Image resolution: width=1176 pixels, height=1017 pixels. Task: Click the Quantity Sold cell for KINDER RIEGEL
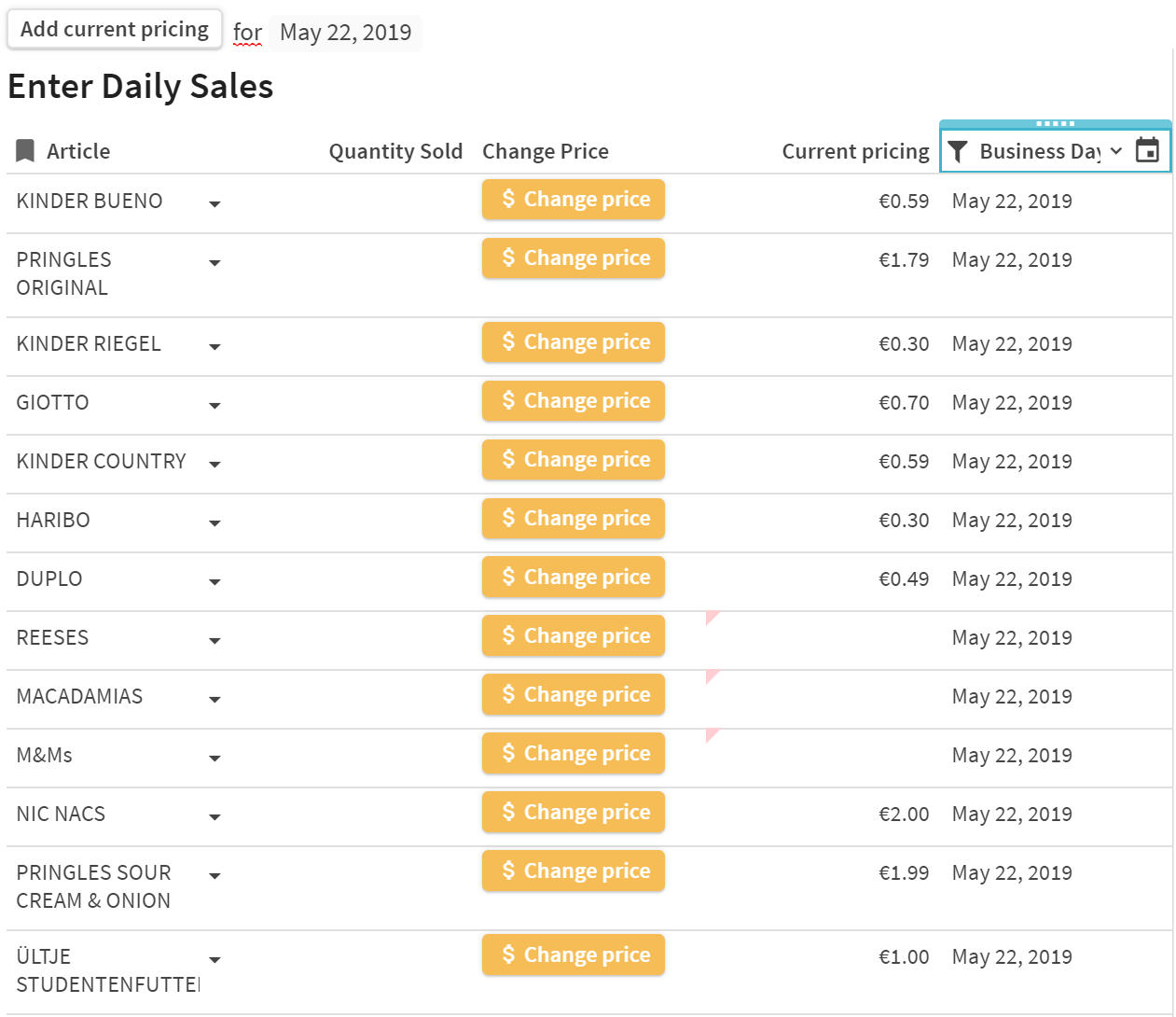click(395, 344)
